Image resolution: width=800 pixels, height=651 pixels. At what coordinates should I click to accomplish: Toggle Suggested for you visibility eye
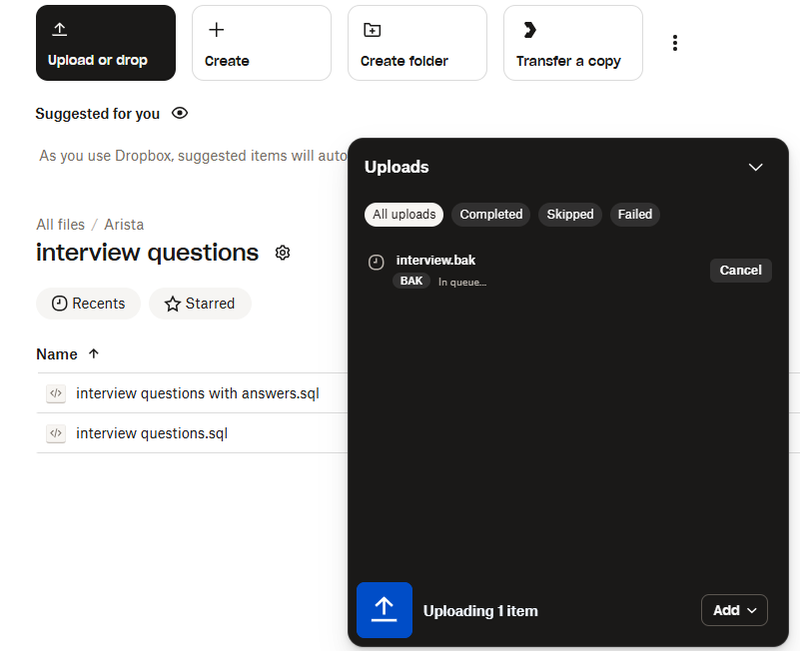point(180,113)
